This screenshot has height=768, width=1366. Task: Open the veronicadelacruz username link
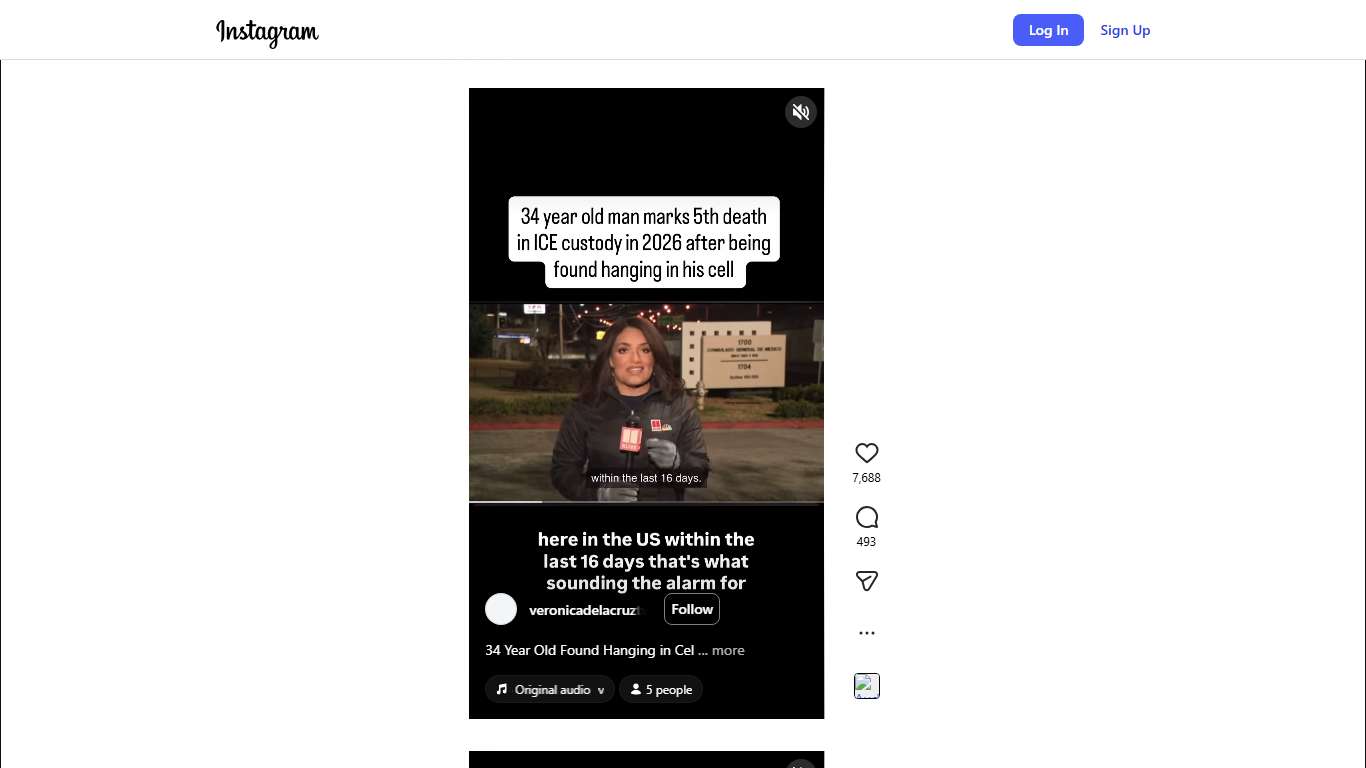585,610
